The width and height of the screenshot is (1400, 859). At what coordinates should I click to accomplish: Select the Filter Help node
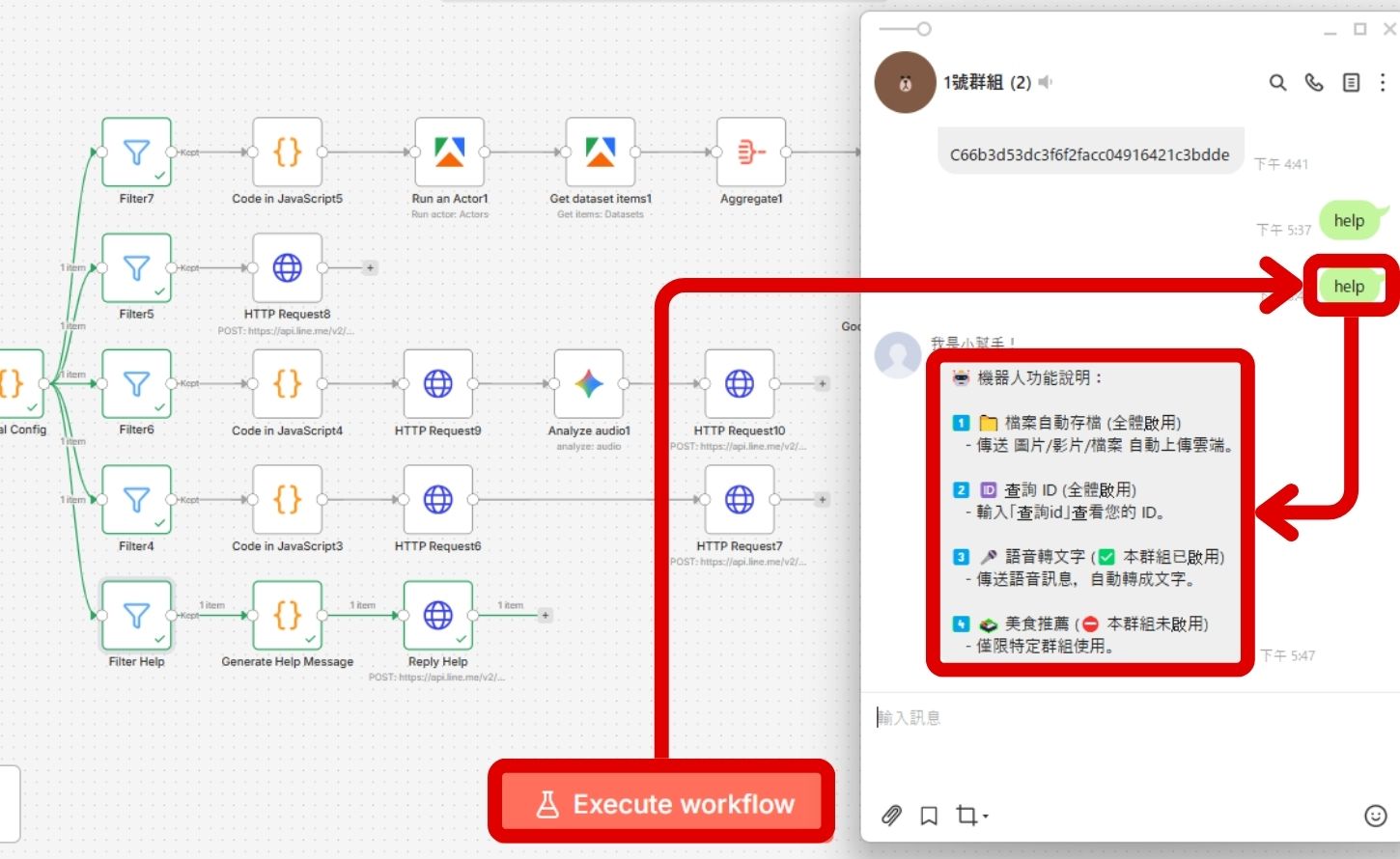[136, 616]
